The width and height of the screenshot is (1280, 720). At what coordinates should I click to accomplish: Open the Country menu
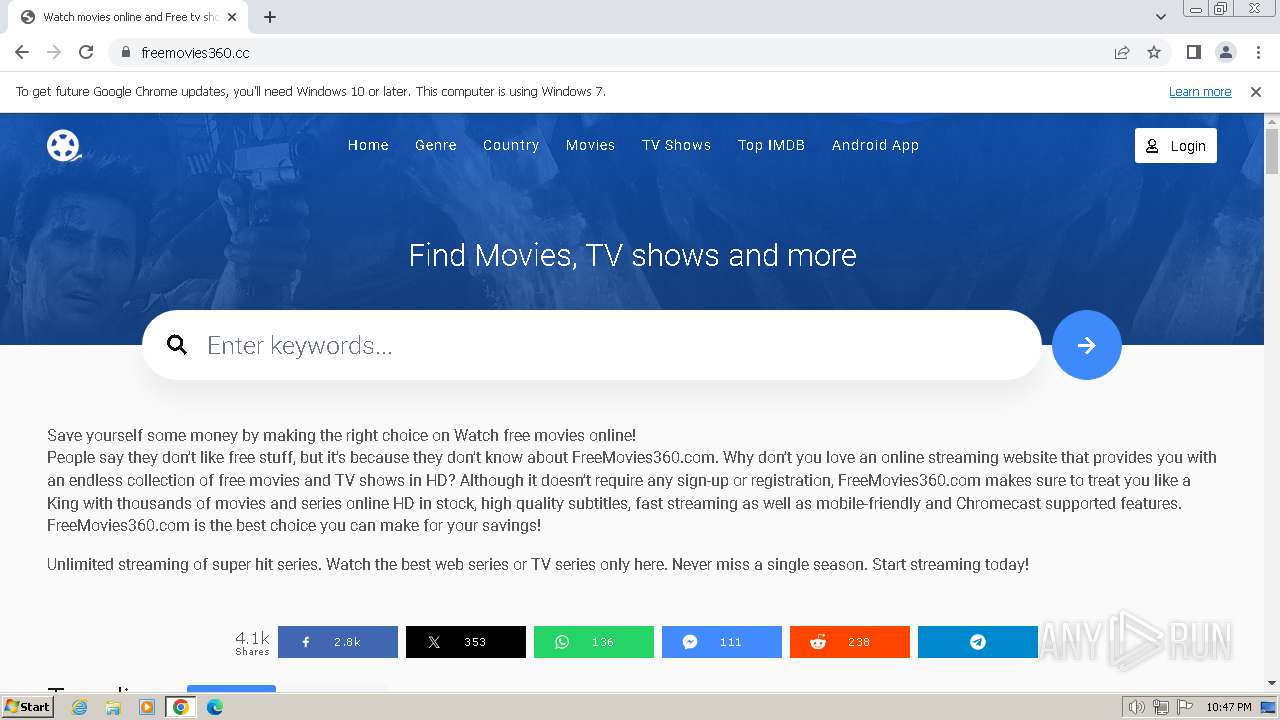click(x=511, y=145)
